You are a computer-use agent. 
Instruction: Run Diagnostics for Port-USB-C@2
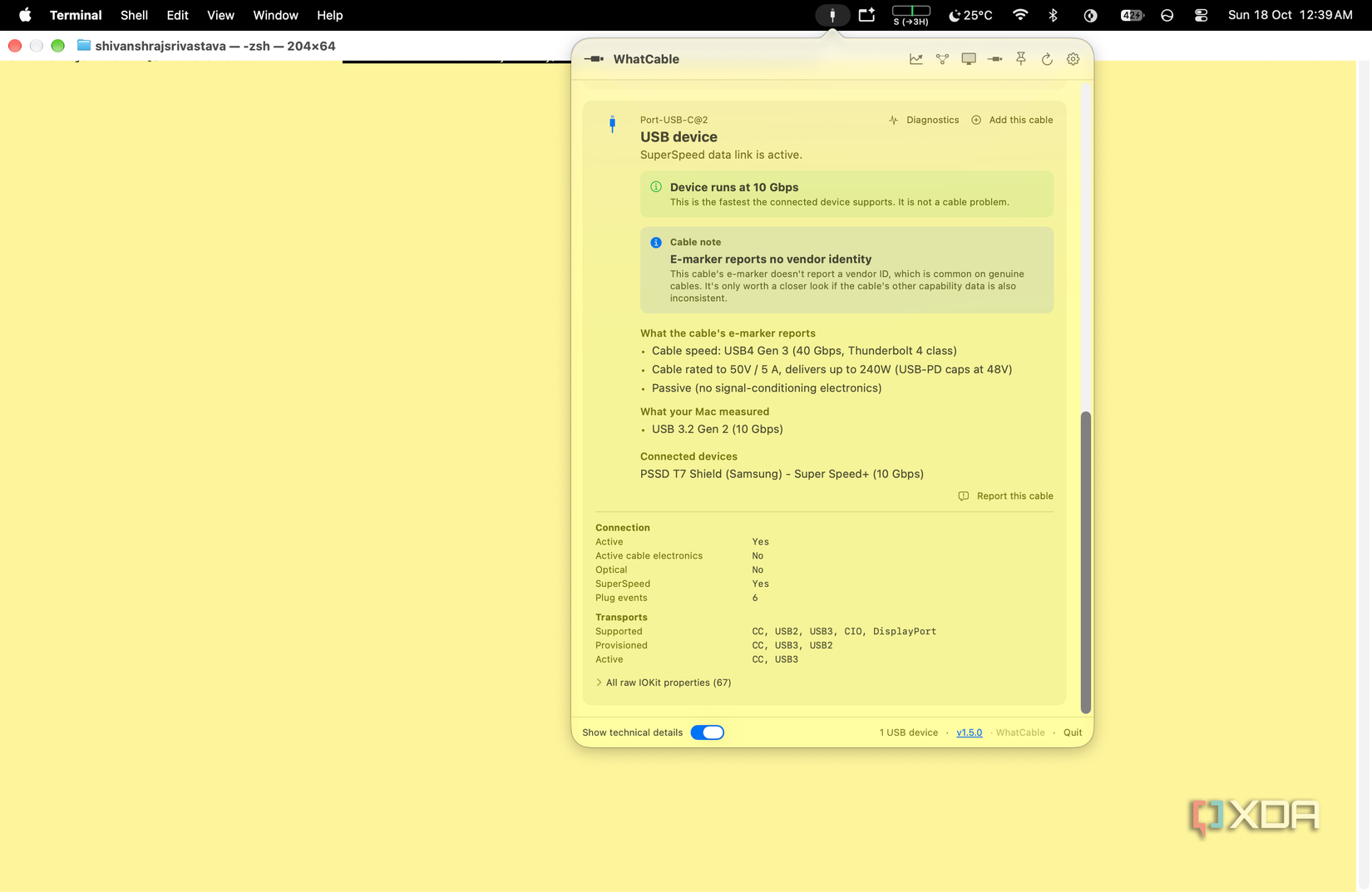coord(924,120)
